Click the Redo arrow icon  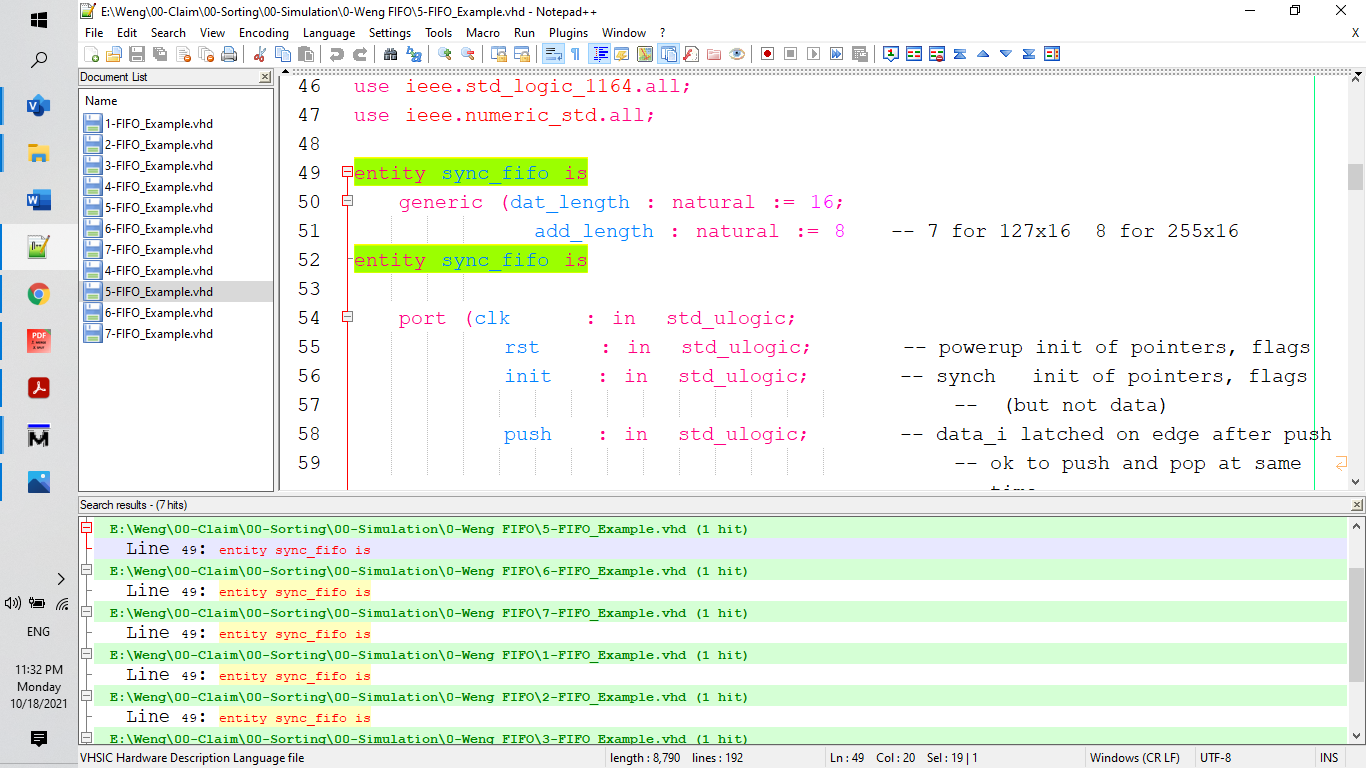[360, 54]
